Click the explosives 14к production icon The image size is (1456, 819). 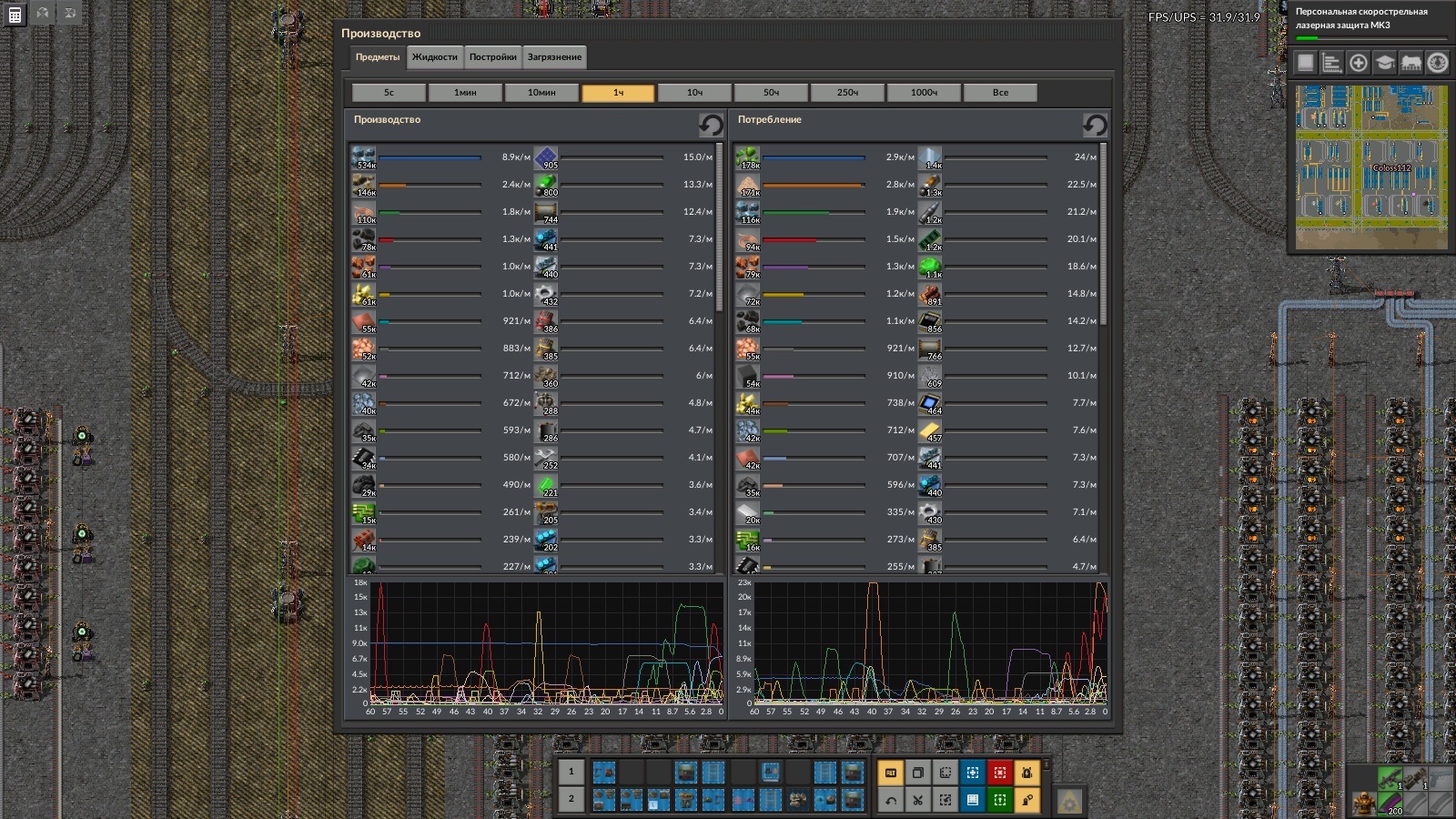coord(363,540)
